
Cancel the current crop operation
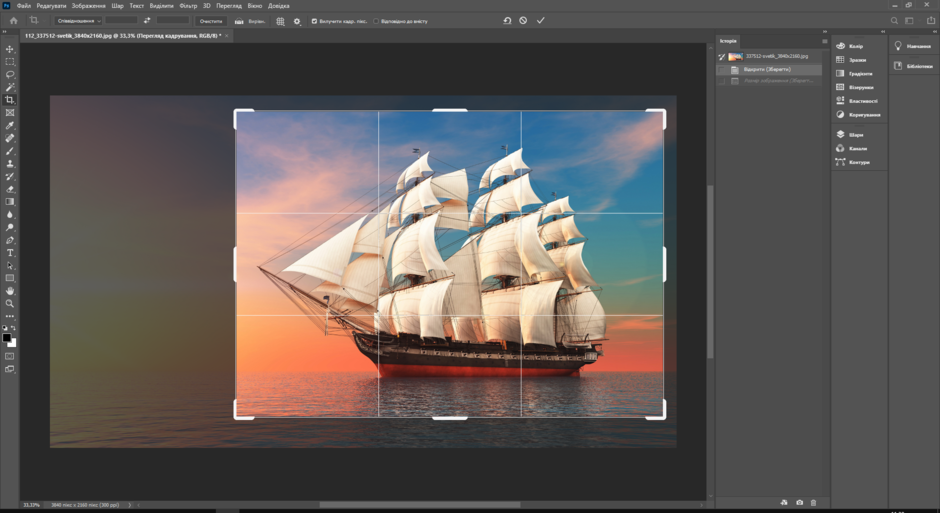[x=523, y=20]
